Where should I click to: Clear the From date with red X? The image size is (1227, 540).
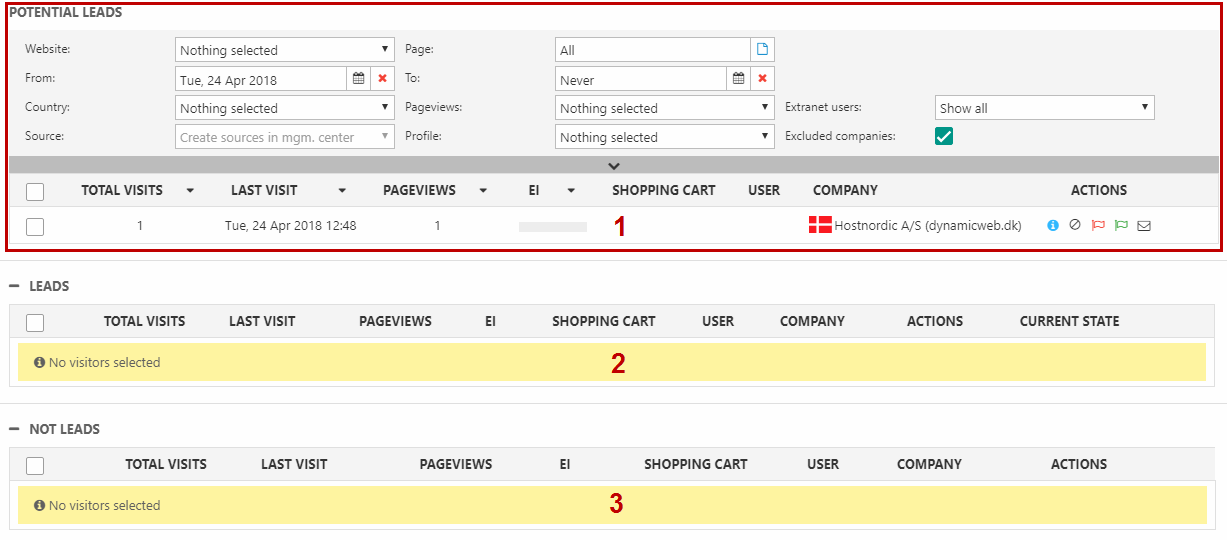point(382,79)
